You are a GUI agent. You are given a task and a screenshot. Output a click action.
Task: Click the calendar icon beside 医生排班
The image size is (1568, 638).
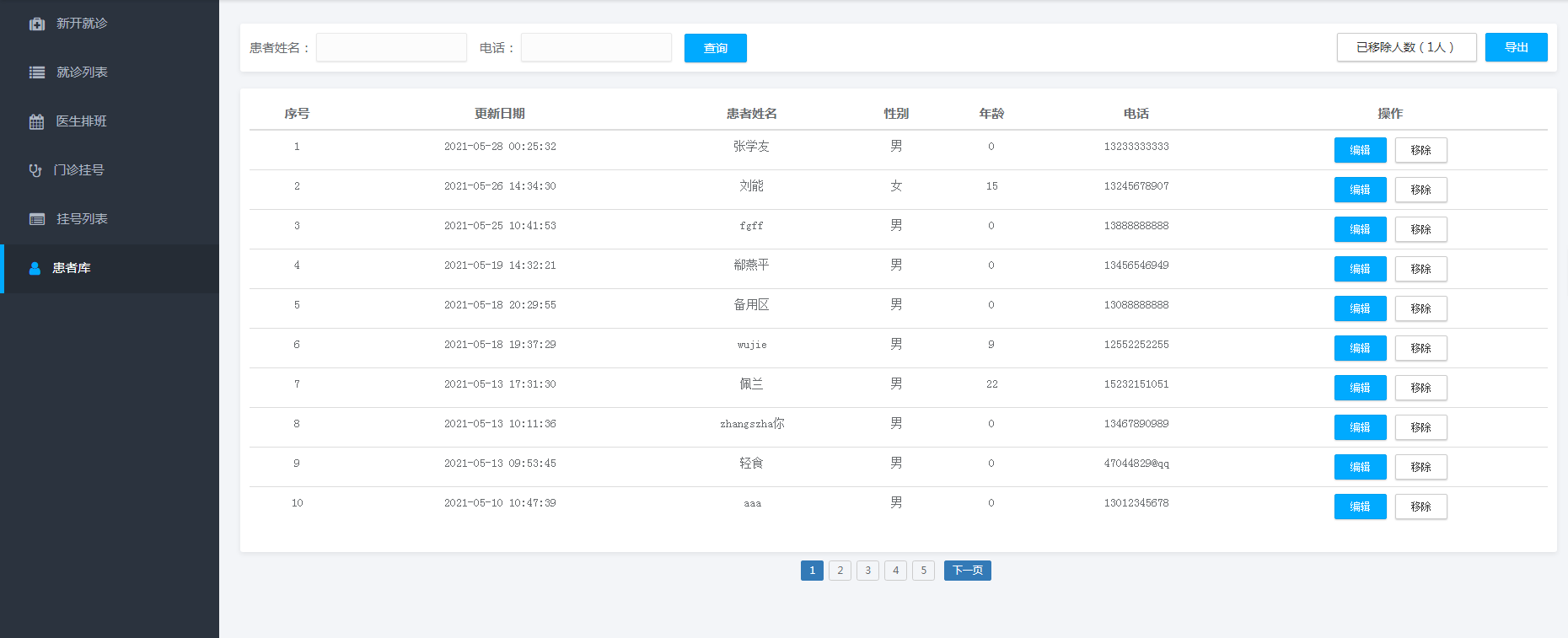pos(36,121)
